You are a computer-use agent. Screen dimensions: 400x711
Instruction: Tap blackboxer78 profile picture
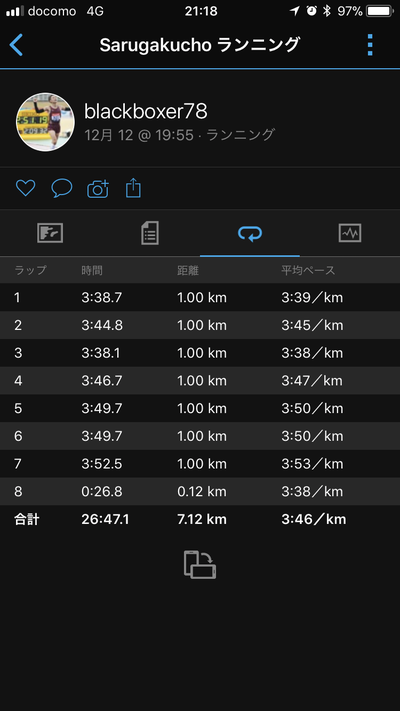45,122
